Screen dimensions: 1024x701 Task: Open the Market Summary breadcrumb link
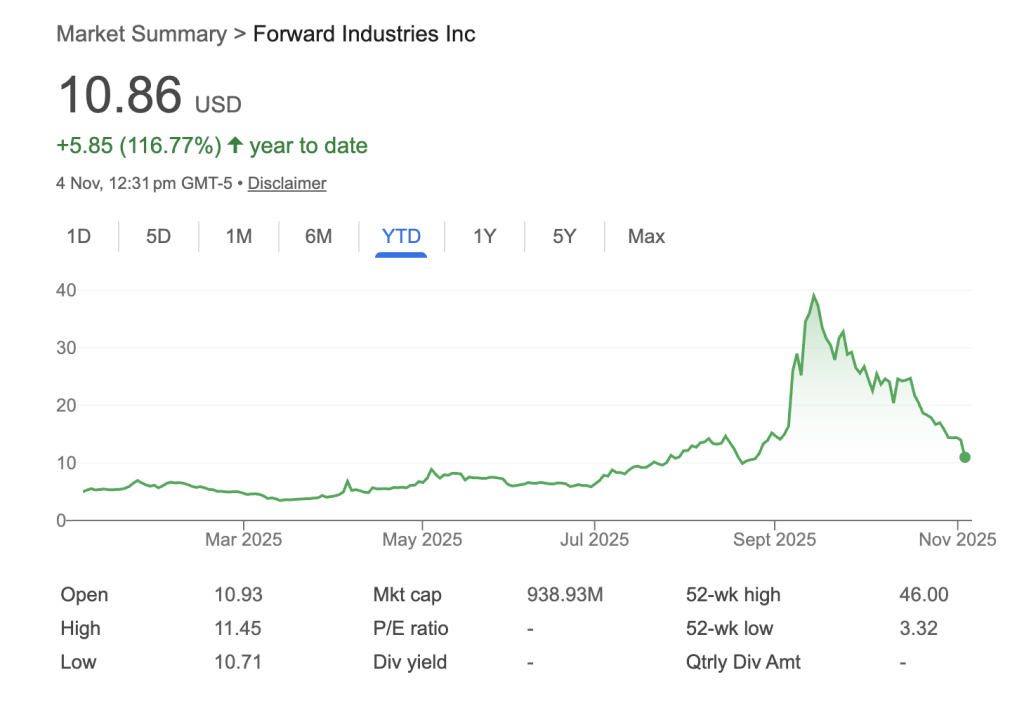tap(140, 33)
